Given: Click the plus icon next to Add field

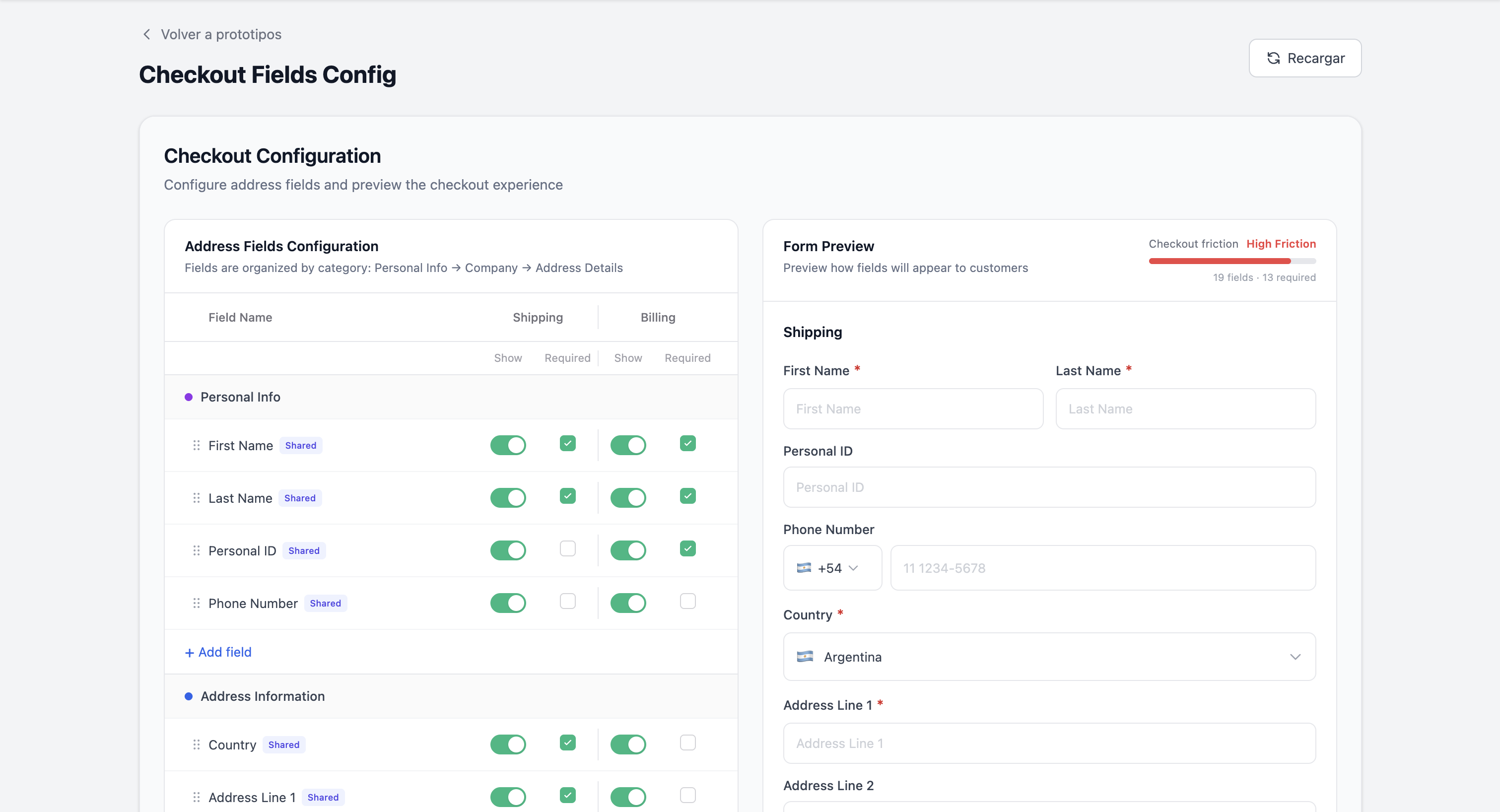Looking at the screenshot, I should pyautogui.click(x=190, y=652).
